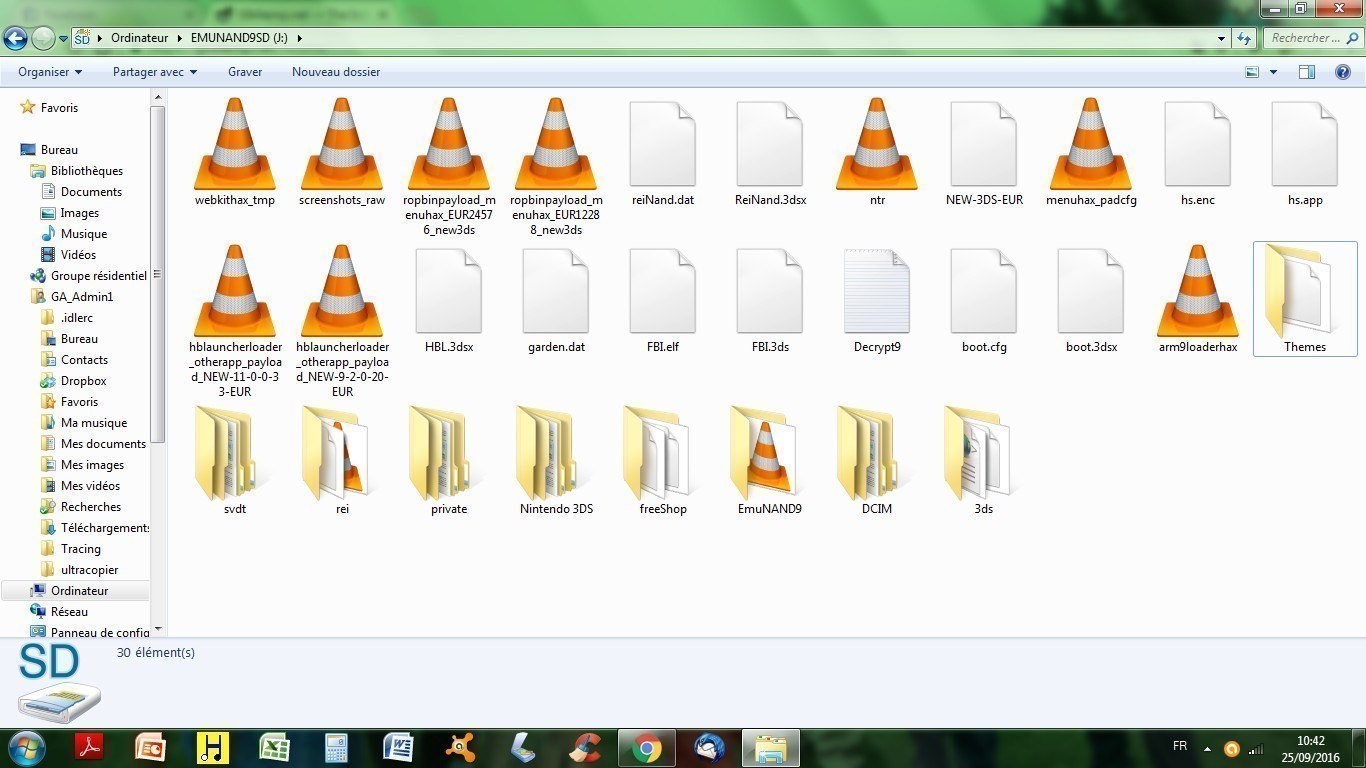Refresh the current folder
This screenshot has height=768, width=1366.
[x=1244, y=38]
